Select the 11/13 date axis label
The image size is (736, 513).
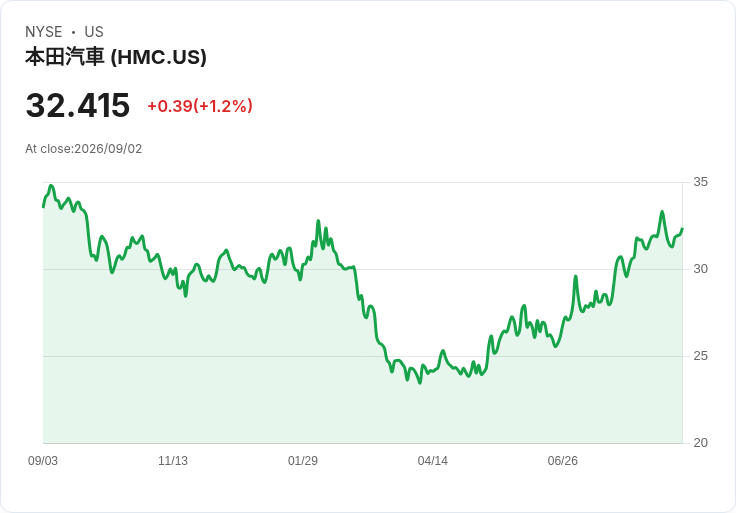click(x=173, y=461)
